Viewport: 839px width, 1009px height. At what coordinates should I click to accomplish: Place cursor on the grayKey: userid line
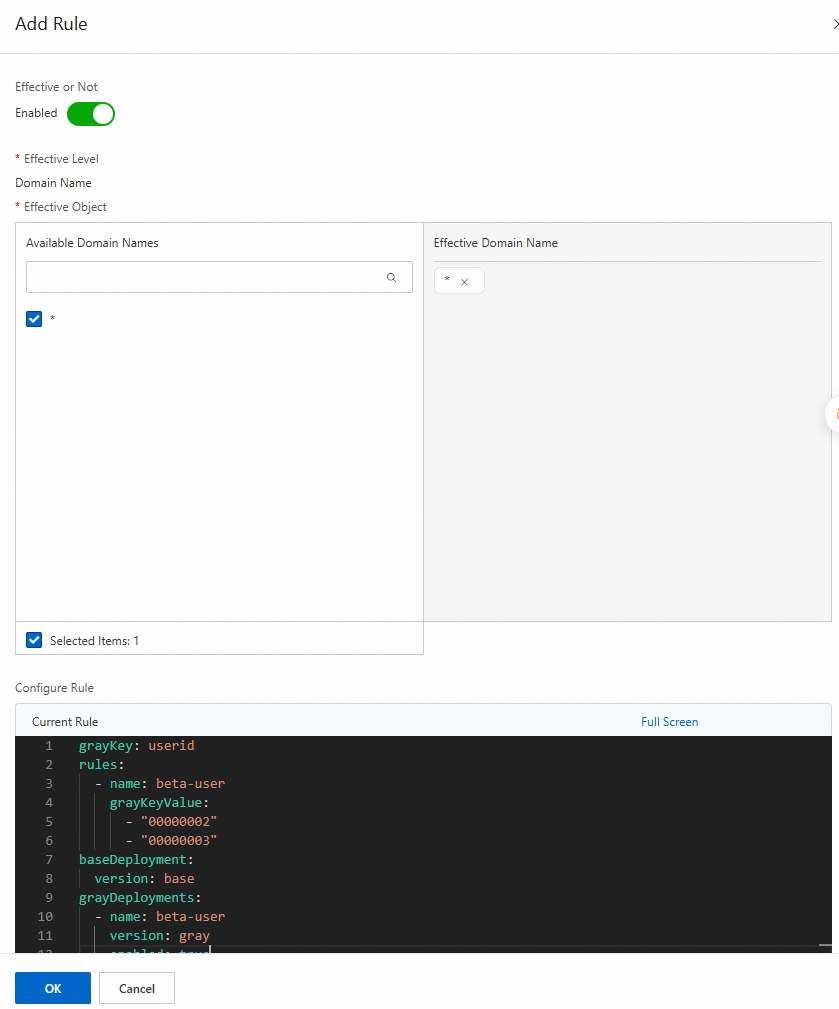point(136,745)
